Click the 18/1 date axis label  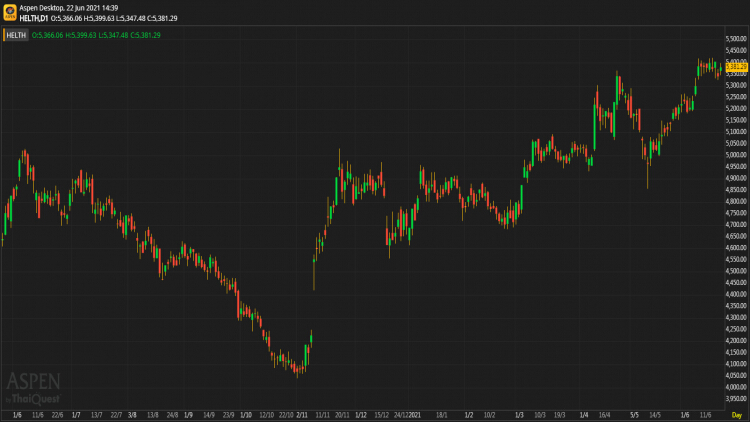[441, 415]
